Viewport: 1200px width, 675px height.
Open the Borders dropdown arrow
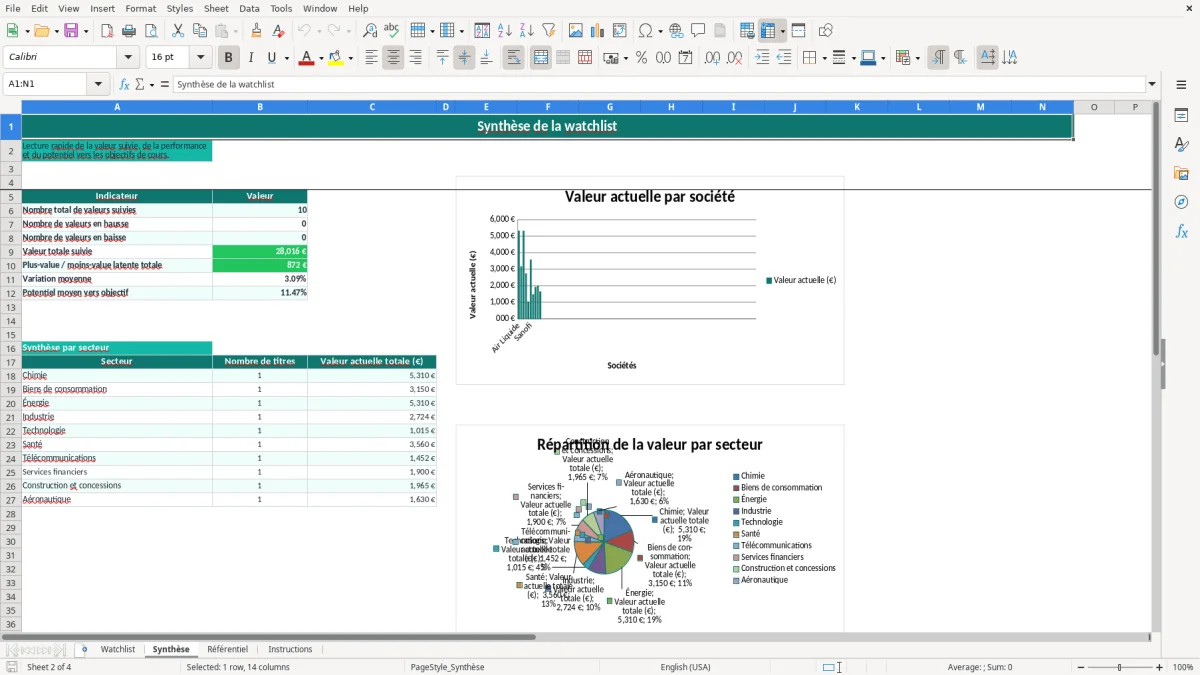pos(823,58)
